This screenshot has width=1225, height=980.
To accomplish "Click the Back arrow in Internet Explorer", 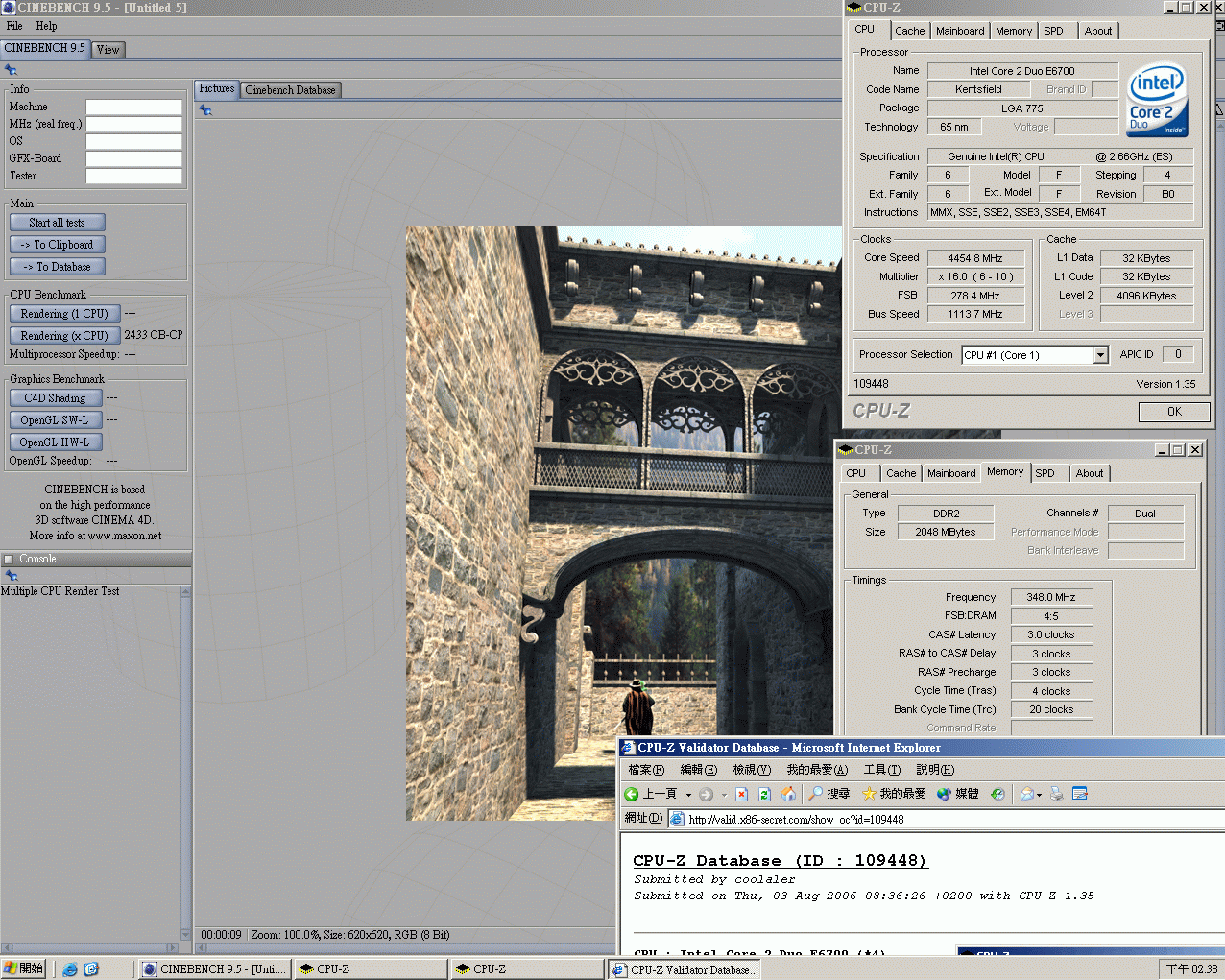I will (632, 794).
